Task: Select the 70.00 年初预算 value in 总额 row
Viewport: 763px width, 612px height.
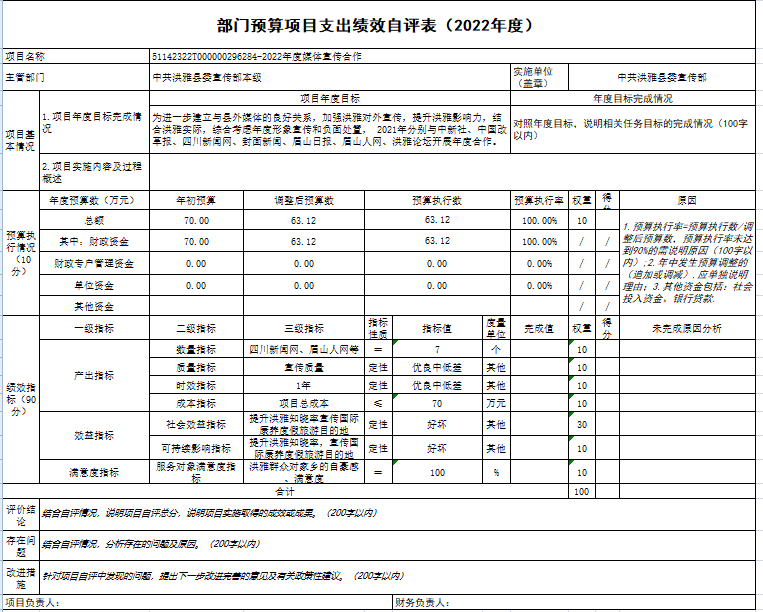Action: point(196,220)
